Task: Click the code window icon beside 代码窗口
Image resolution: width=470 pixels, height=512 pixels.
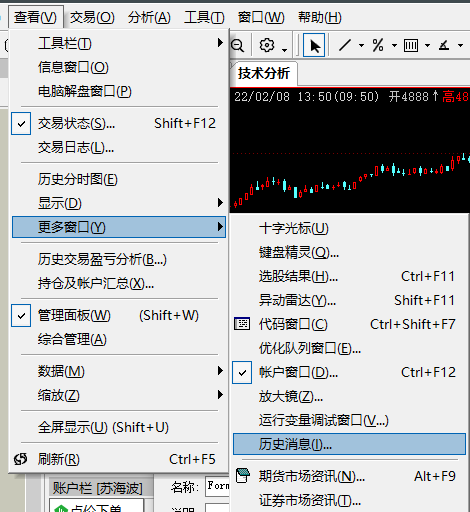Action: click(x=242, y=324)
